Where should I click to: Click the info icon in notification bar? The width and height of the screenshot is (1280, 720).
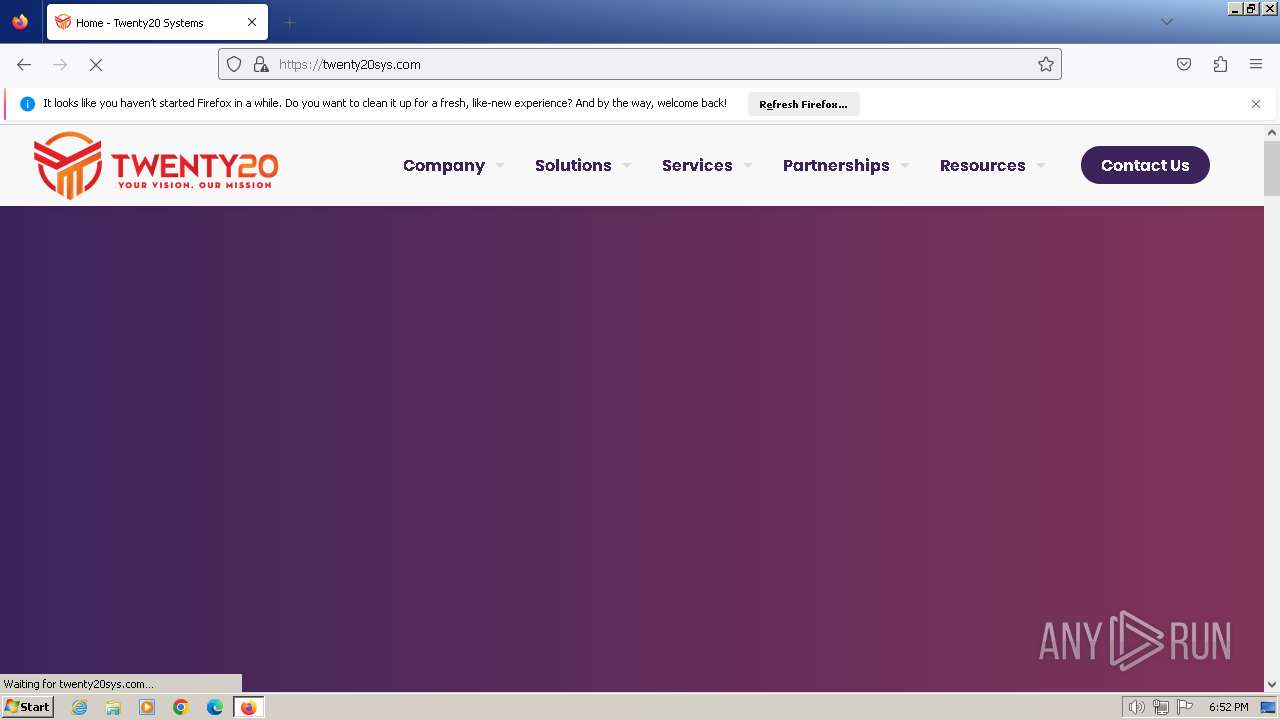[27, 104]
